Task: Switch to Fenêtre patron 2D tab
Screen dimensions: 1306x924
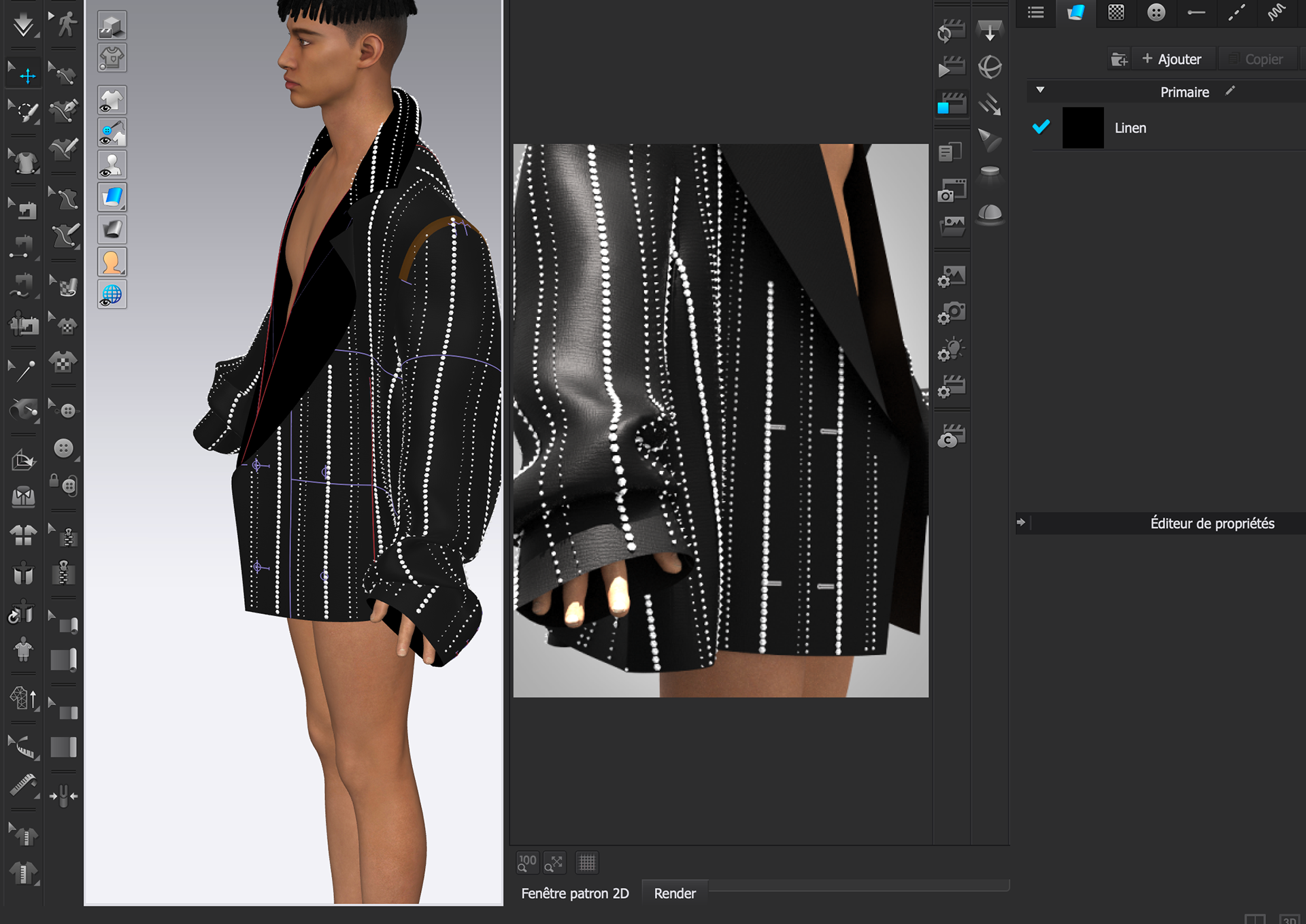Action: coord(575,893)
